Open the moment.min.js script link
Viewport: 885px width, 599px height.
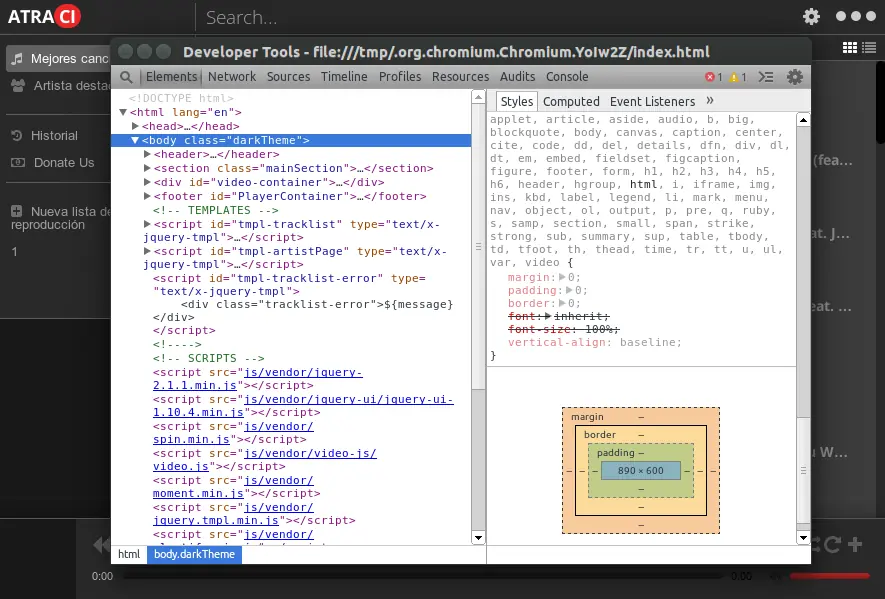(x=233, y=487)
